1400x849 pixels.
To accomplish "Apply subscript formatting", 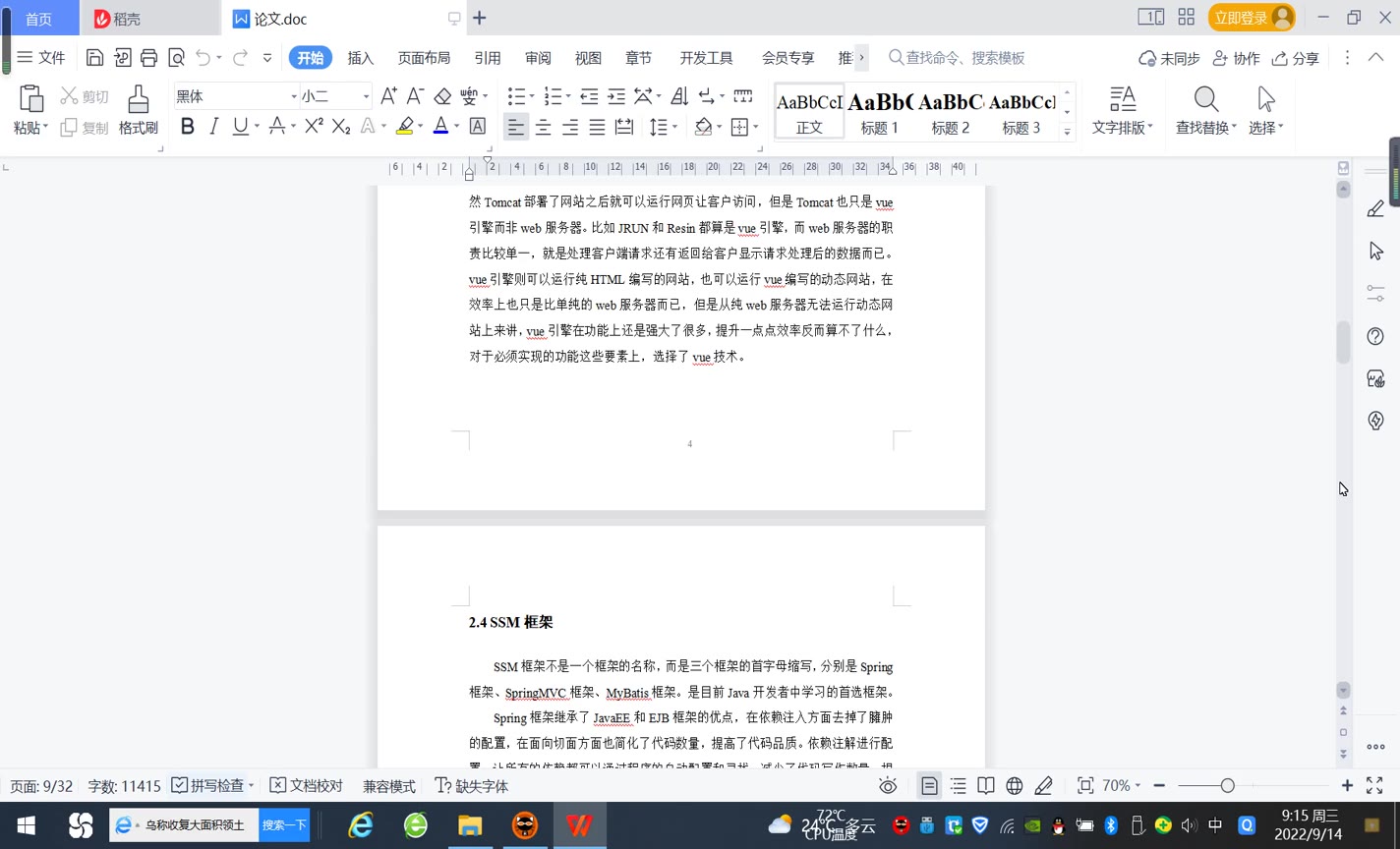I will (341, 126).
